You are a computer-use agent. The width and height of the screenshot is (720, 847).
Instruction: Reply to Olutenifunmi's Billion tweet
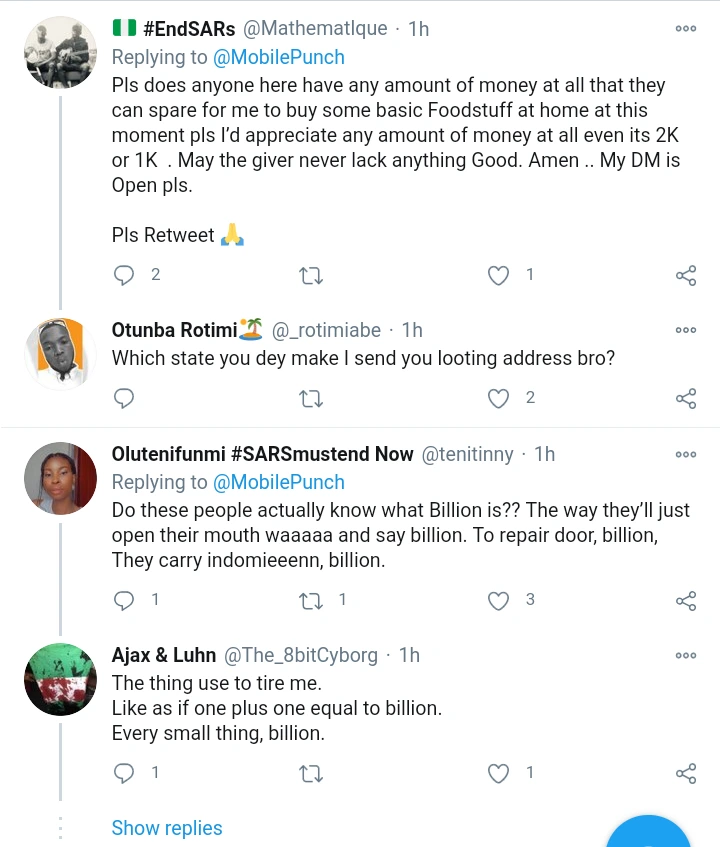(x=124, y=600)
